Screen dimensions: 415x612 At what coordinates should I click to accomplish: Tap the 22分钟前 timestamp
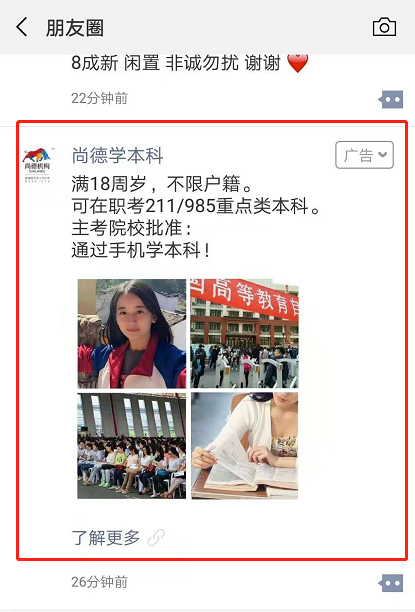(100, 98)
